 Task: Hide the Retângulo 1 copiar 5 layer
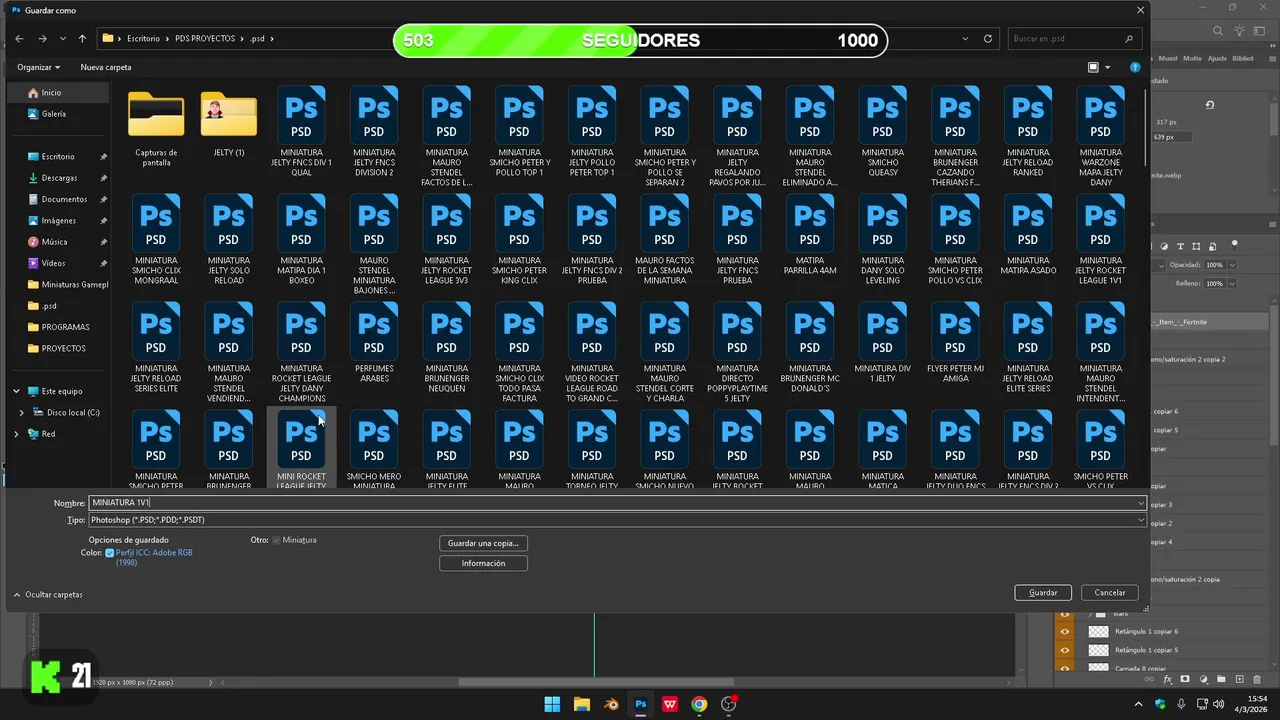point(1064,650)
